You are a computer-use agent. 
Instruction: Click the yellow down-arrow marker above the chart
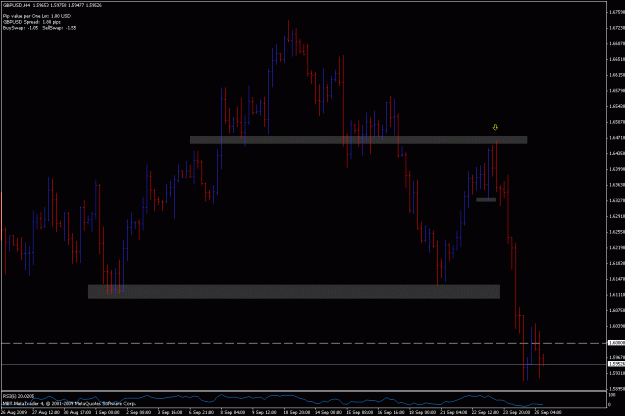pos(495,128)
